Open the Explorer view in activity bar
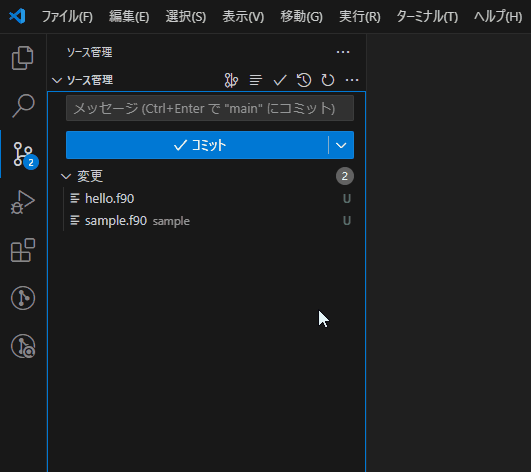Image resolution: width=531 pixels, height=472 pixels. [x=23, y=58]
